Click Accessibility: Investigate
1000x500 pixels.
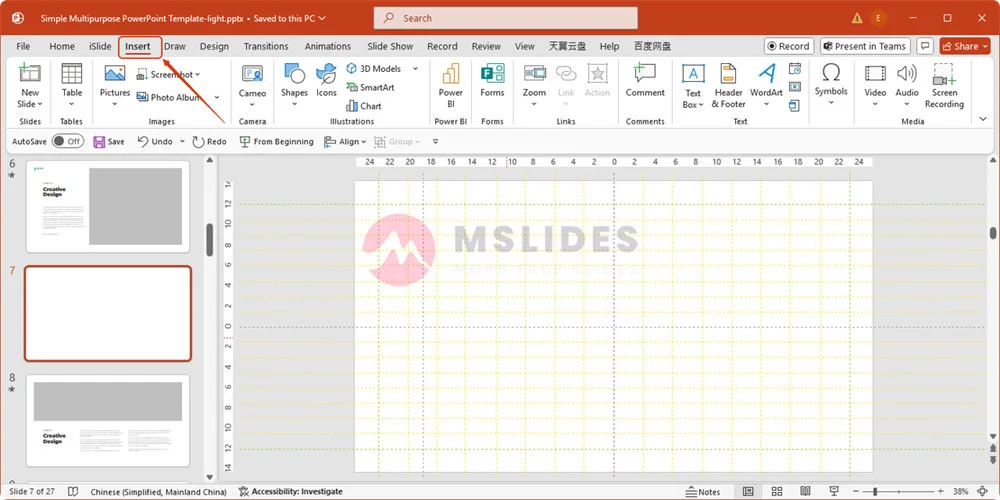(290, 492)
